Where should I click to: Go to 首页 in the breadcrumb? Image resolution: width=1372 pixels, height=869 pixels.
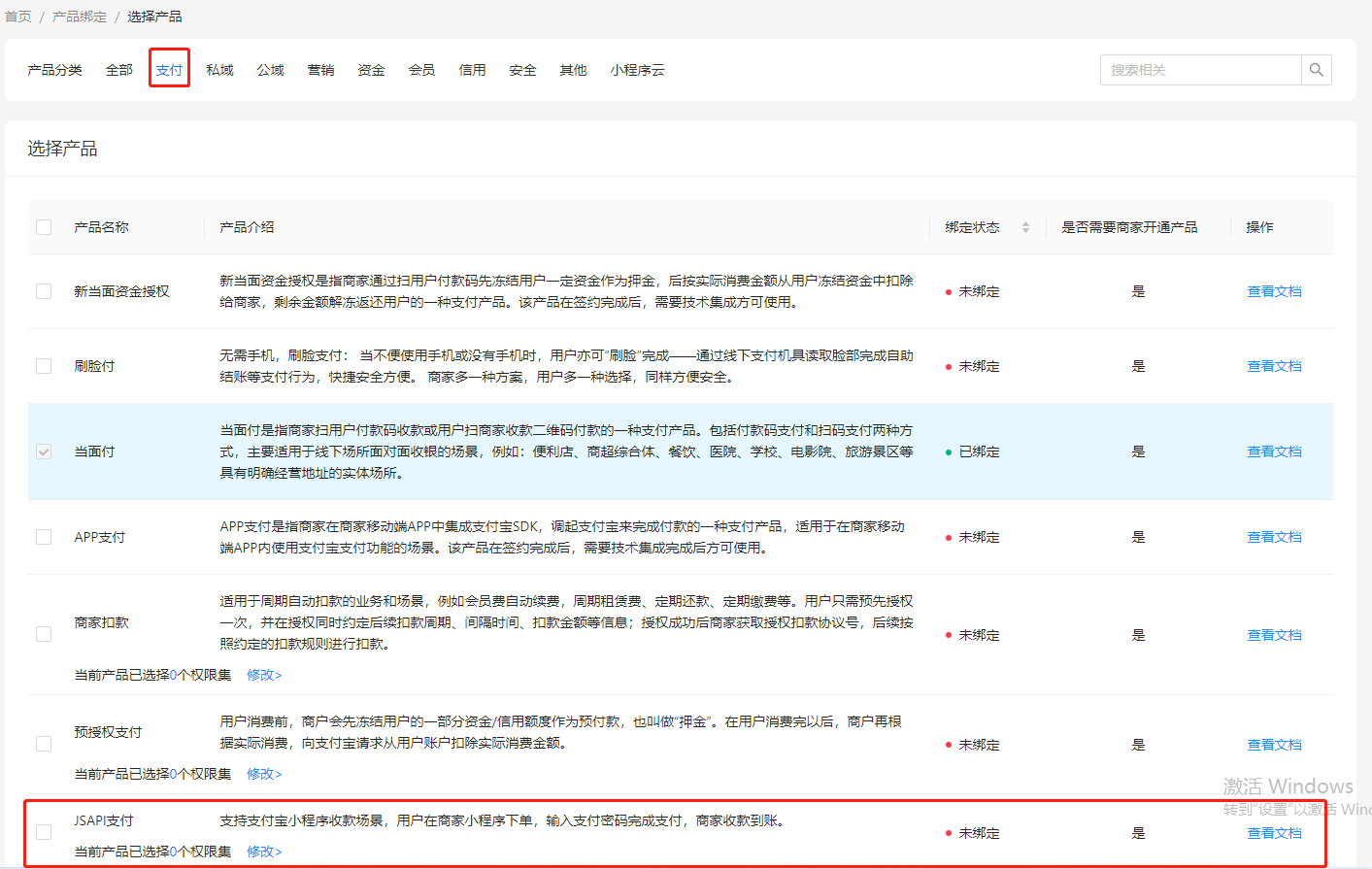pyautogui.click(x=18, y=17)
